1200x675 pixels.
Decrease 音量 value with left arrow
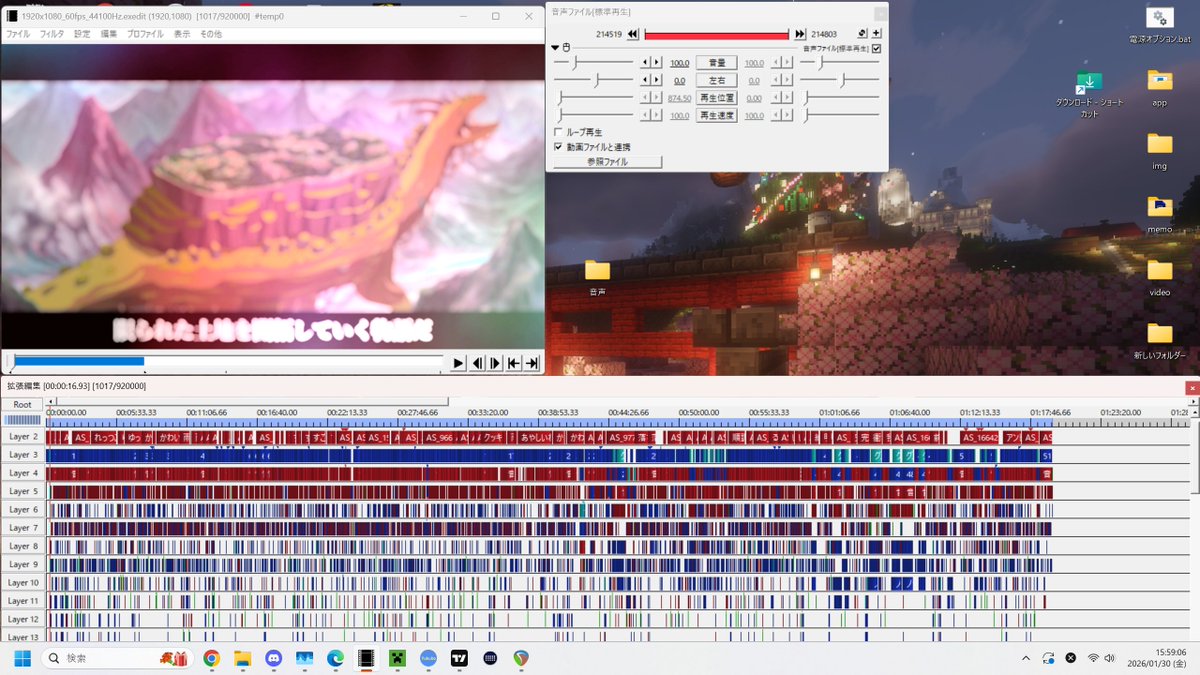coord(645,63)
